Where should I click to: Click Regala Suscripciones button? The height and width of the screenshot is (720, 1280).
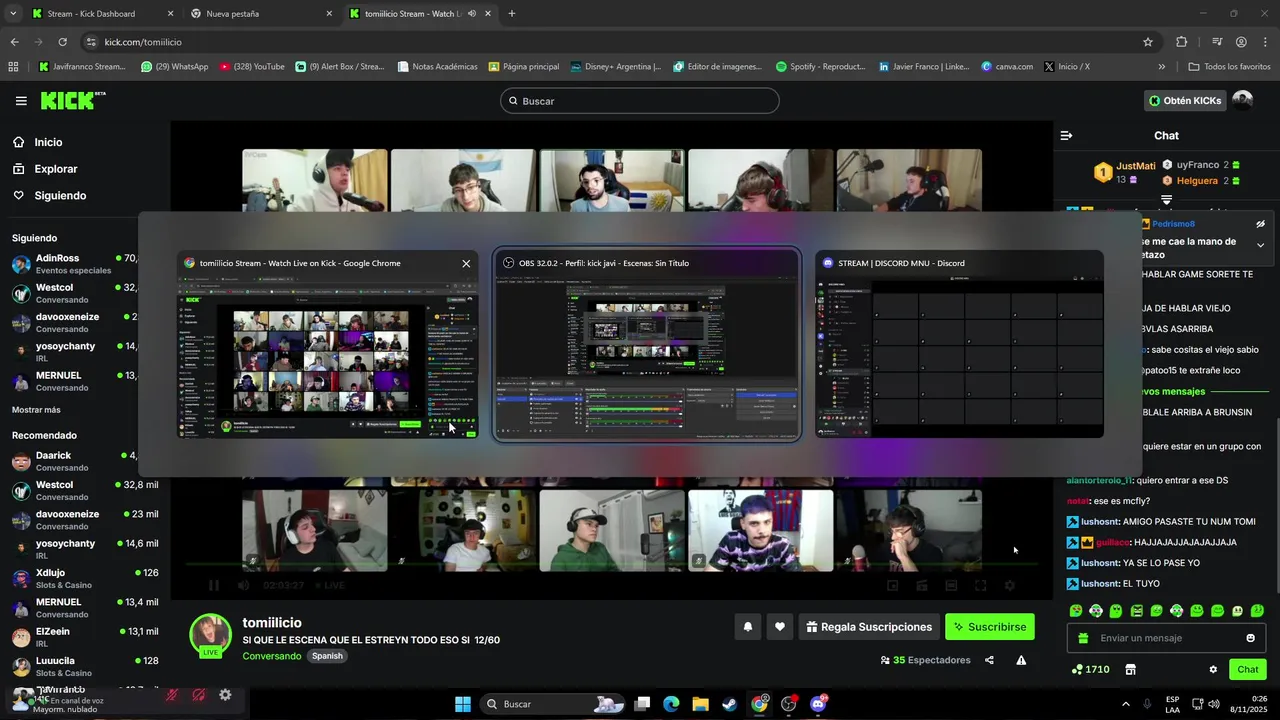tap(868, 627)
